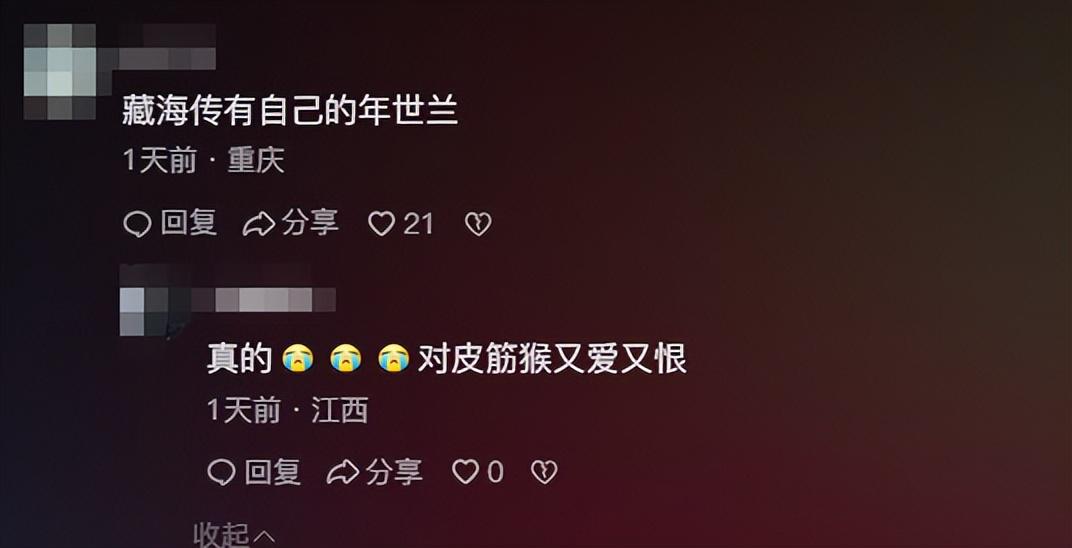Image resolution: width=1072 pixels, height=548 pixels.
Task: Tap broken heart icon on Jiangxi reply
Action: [x=544, y=472]
